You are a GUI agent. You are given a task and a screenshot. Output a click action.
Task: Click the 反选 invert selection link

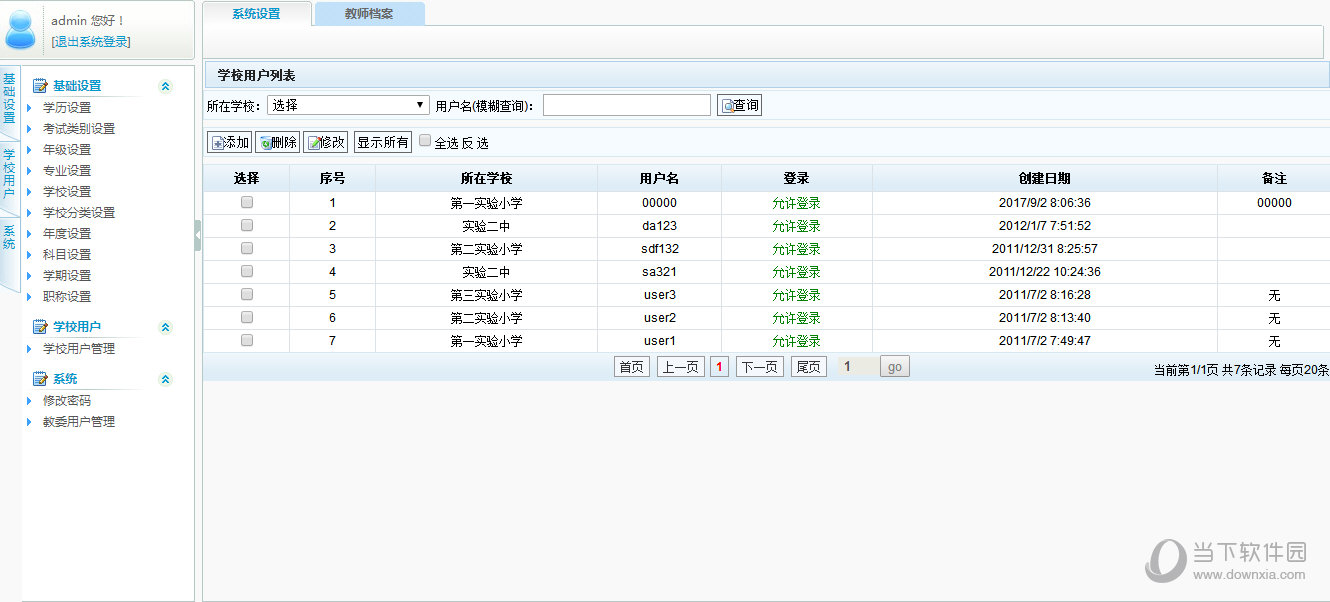coord(475,143)
